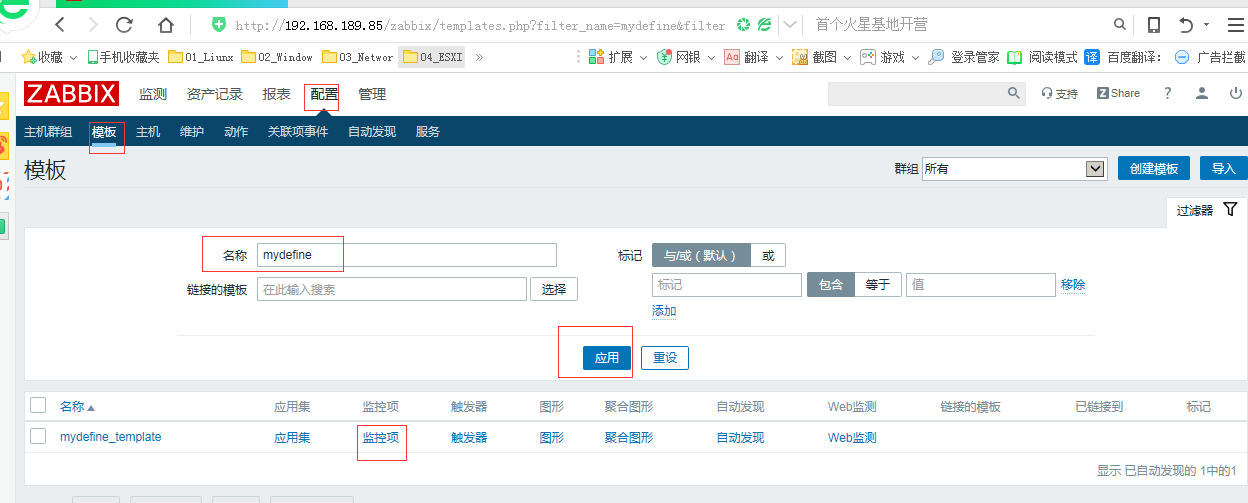This screenshot has width=1248, height=503.
Task: Open the 报表 menu
Action: click(x=276, y=94)
